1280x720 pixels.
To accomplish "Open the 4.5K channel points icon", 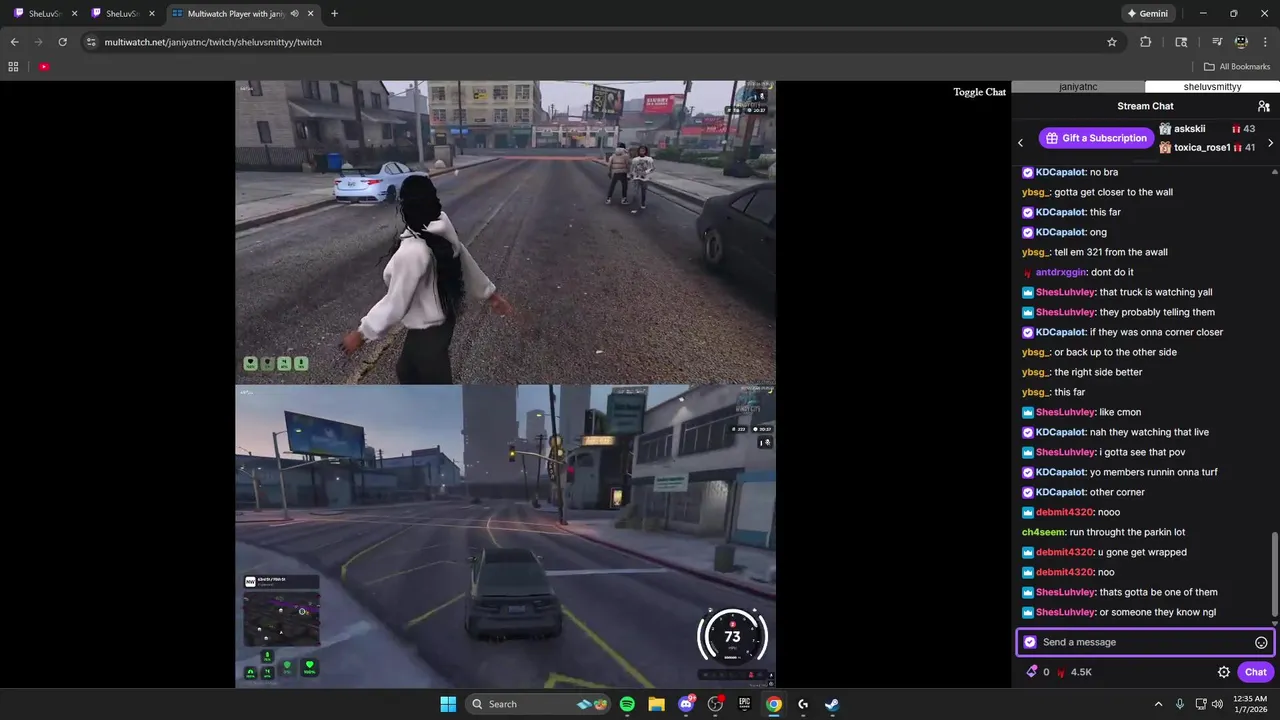I will point(1061,672).
